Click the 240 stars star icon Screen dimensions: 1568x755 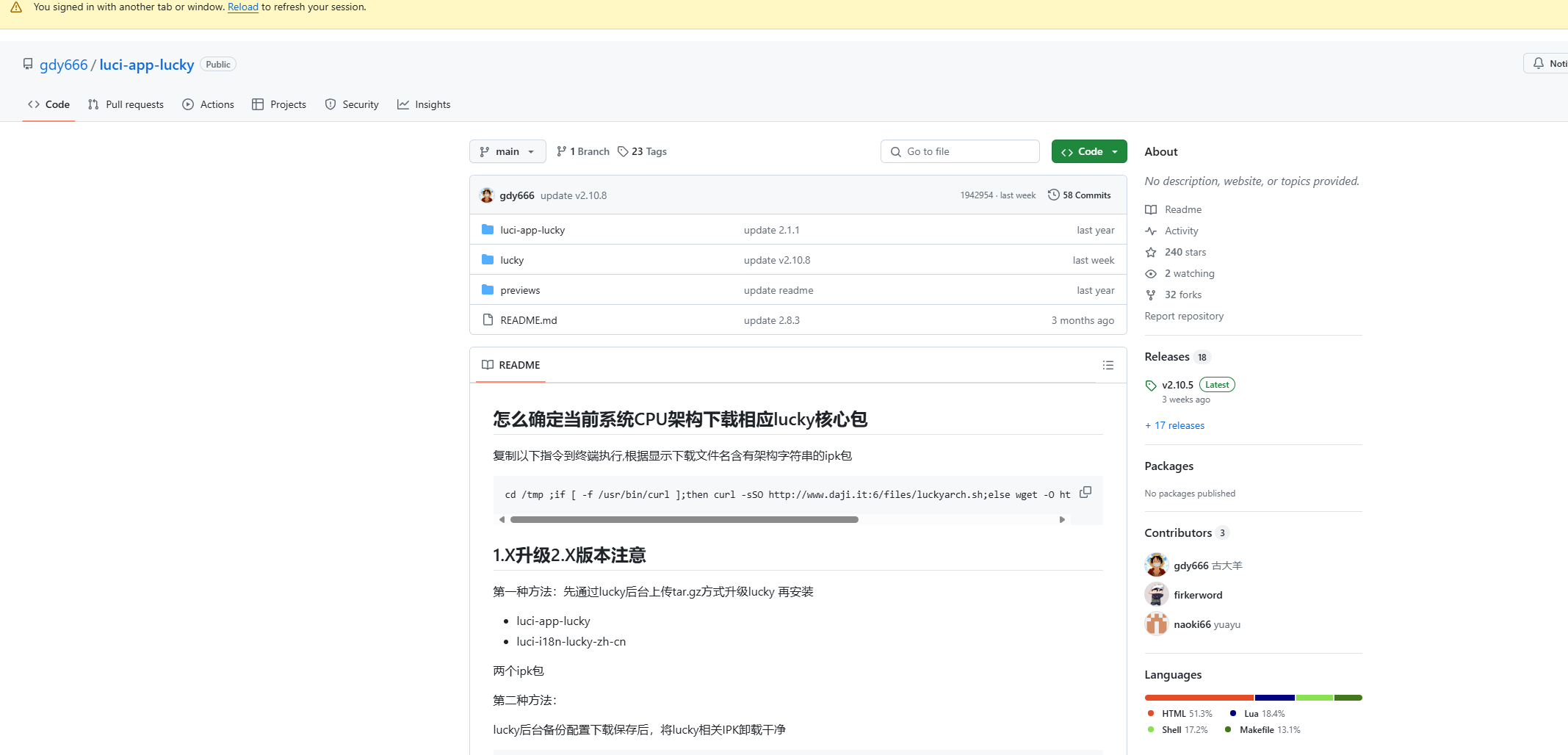(1151, 253)
